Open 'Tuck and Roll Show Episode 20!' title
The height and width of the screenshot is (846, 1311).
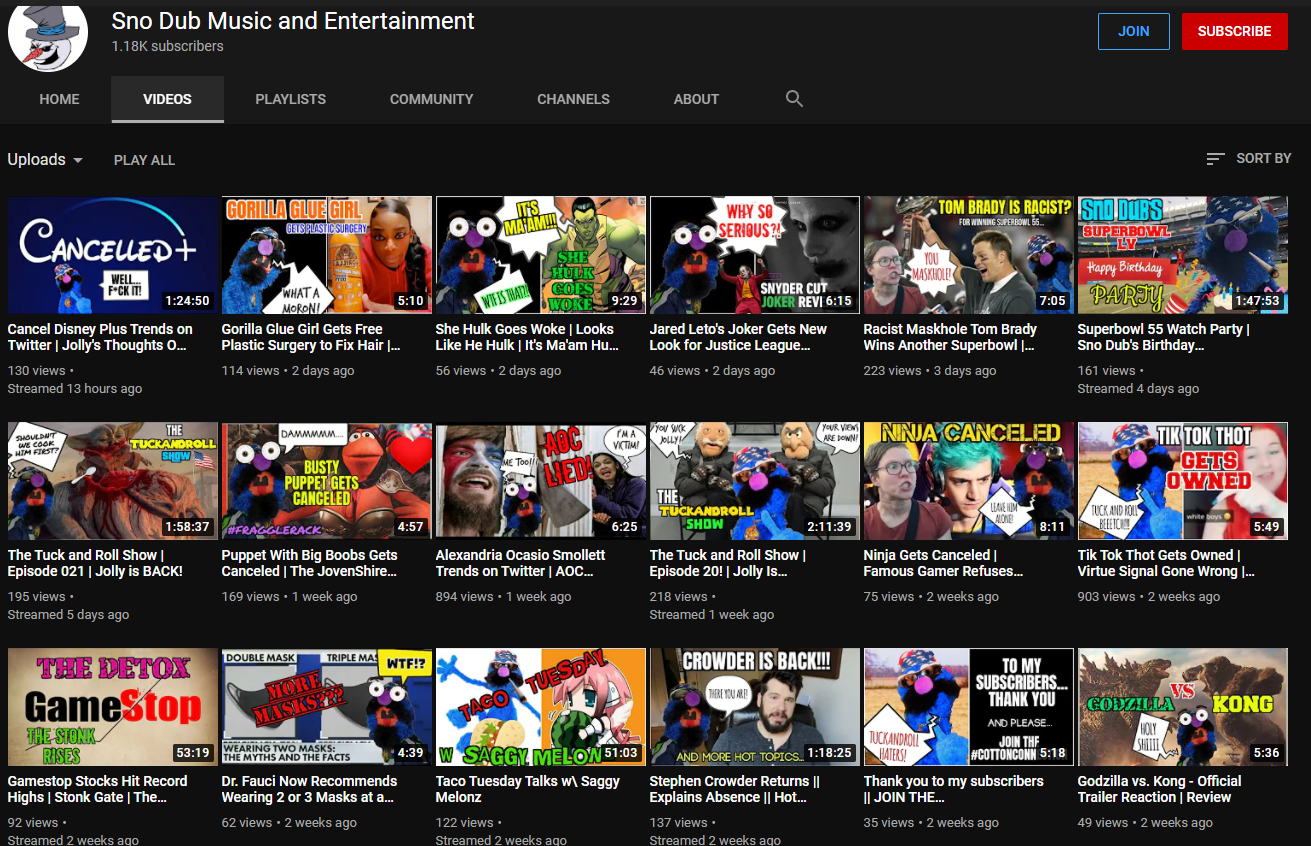click(728, 563)
